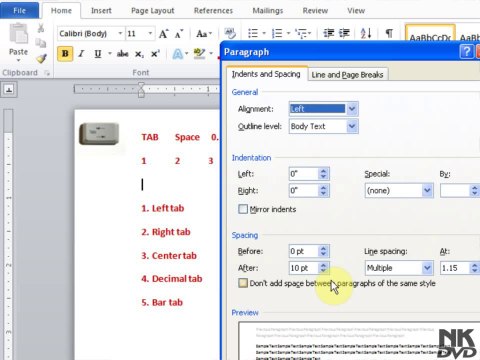Open Highlight color dropdown arrow
Viewport: 480px width, 360px height.
211,54
